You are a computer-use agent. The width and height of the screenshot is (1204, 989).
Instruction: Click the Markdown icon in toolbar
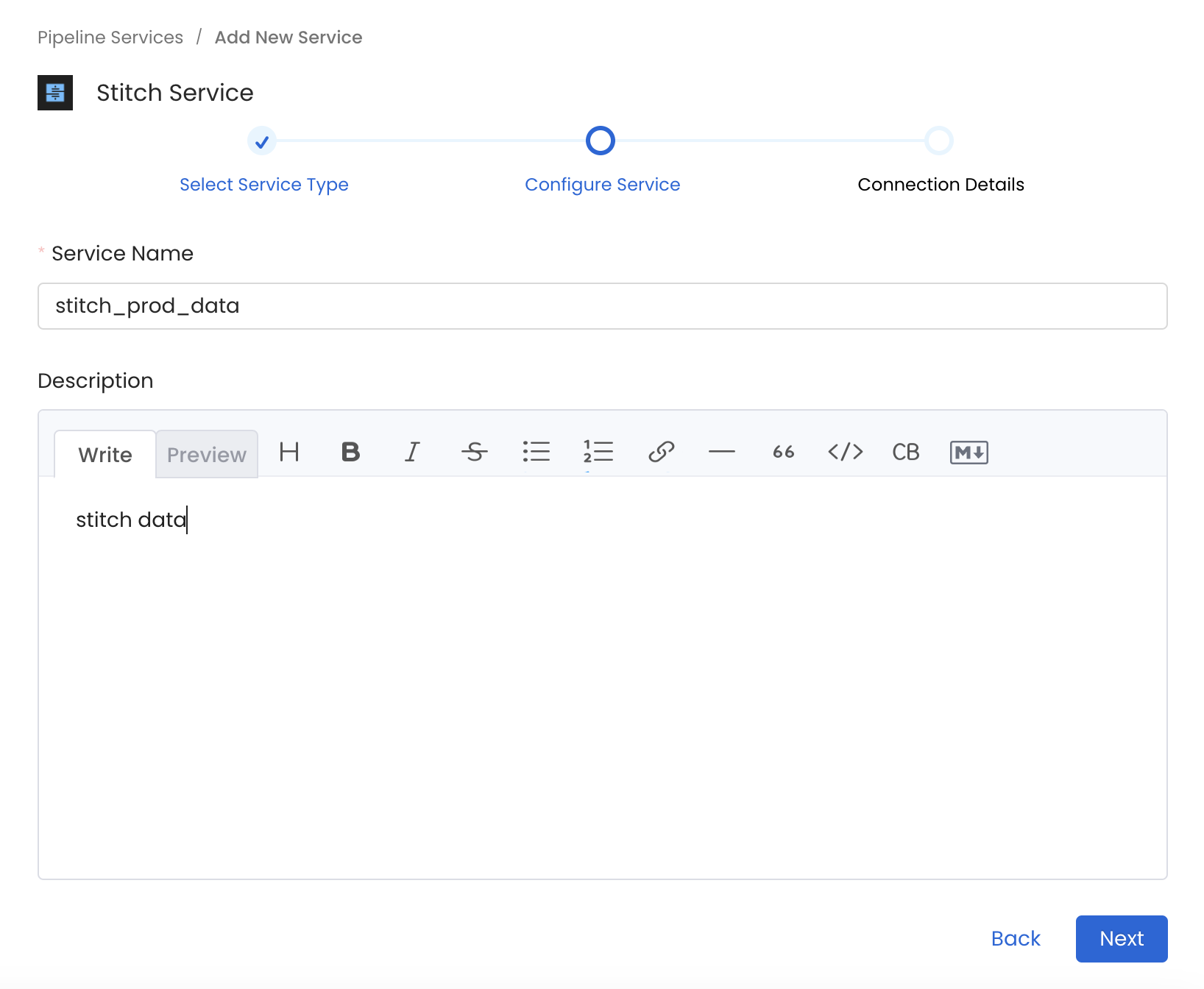pos(968,452)
